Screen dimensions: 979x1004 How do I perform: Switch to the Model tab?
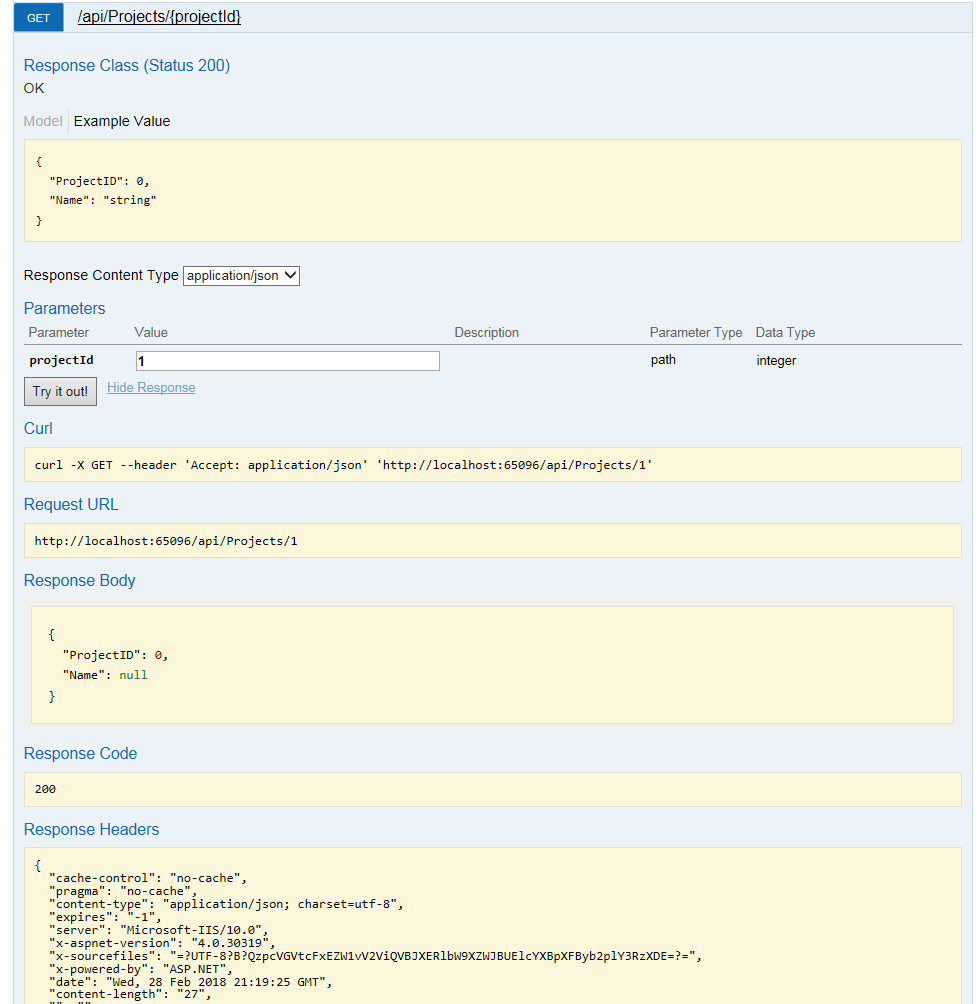(43, 121)
